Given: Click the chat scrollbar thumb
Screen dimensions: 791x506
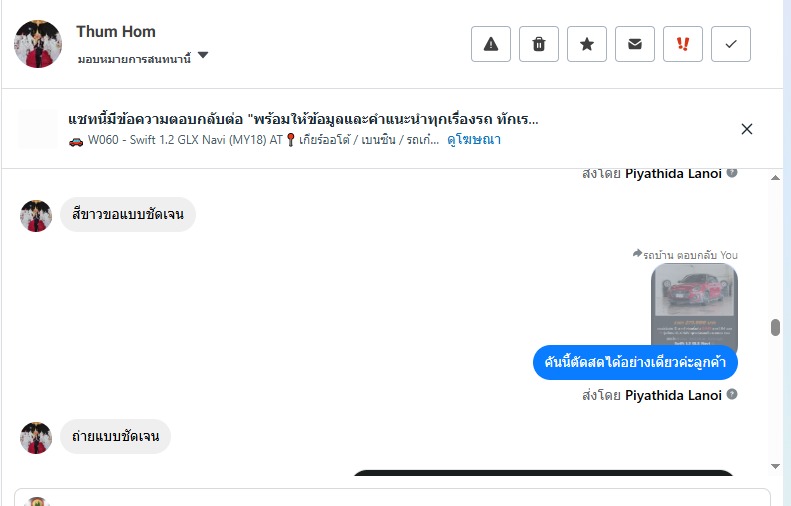Looking at the screenshot, I should pyautogui.click(x=774, y=328).
